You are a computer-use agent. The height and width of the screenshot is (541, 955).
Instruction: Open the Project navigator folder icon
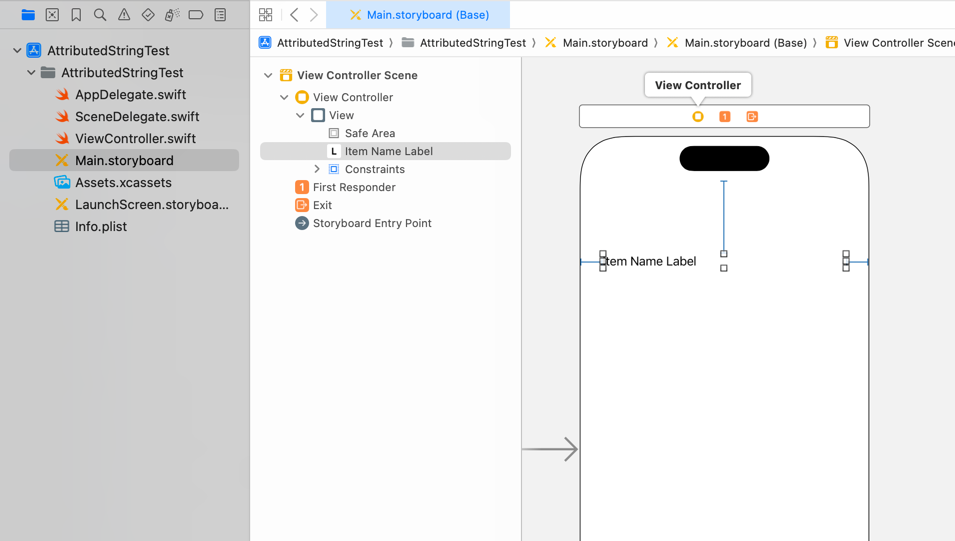[28, 15]
